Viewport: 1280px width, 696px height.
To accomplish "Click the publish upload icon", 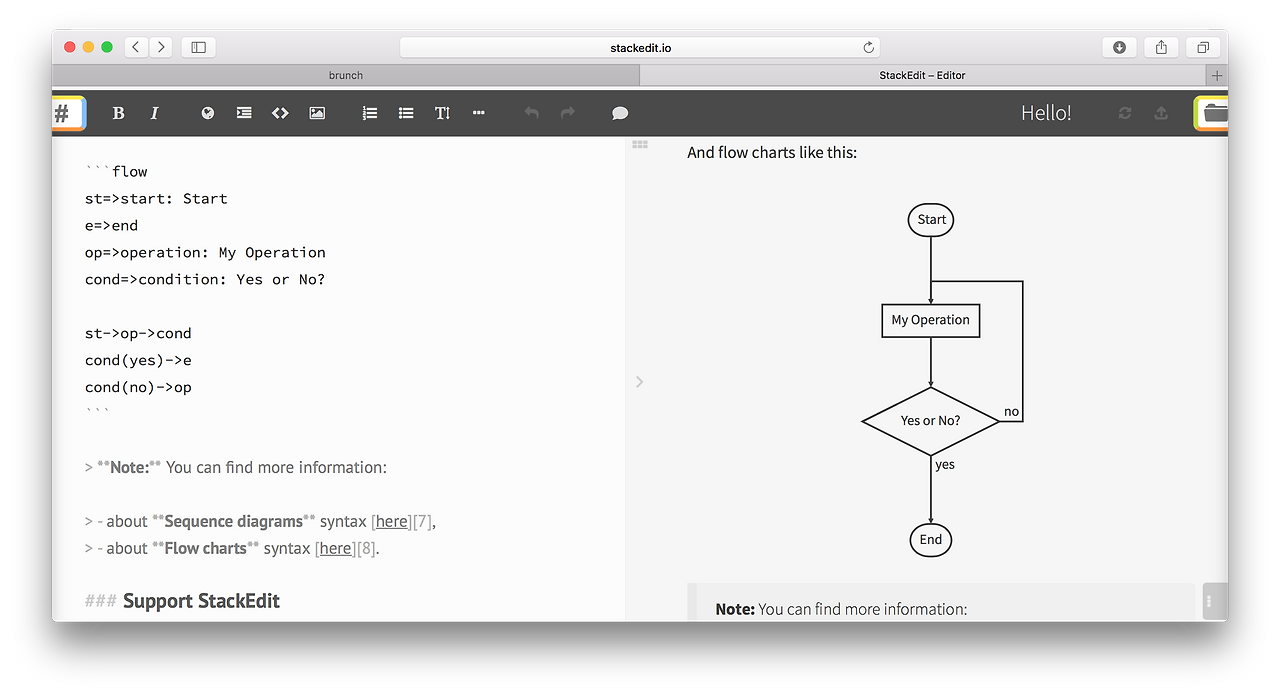I will (1161, 113).
